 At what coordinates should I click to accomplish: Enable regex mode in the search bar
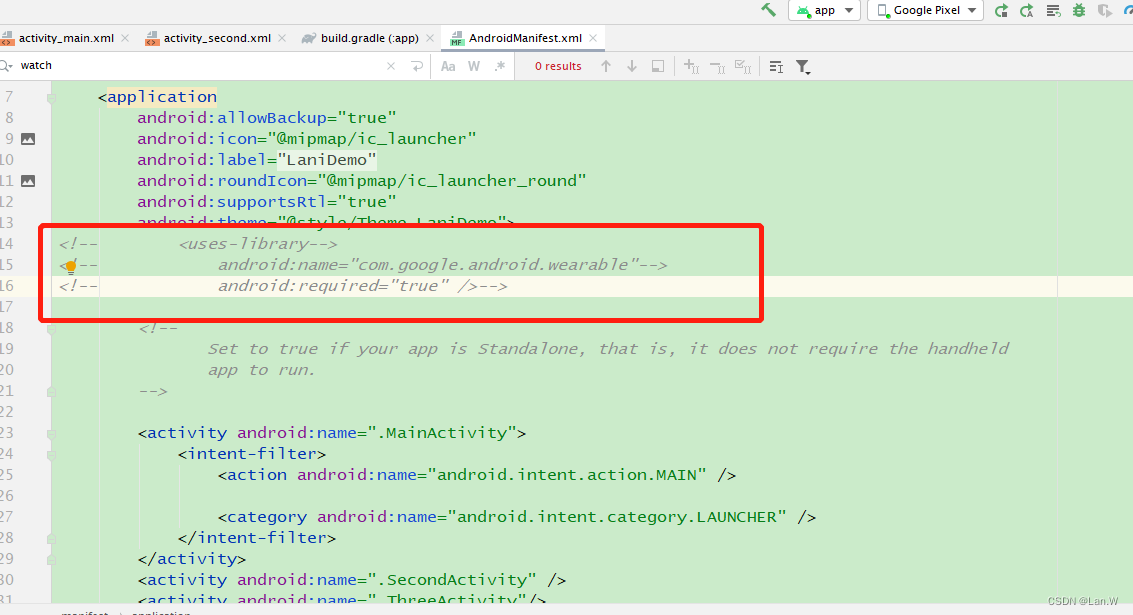click(x=498, y=66)
